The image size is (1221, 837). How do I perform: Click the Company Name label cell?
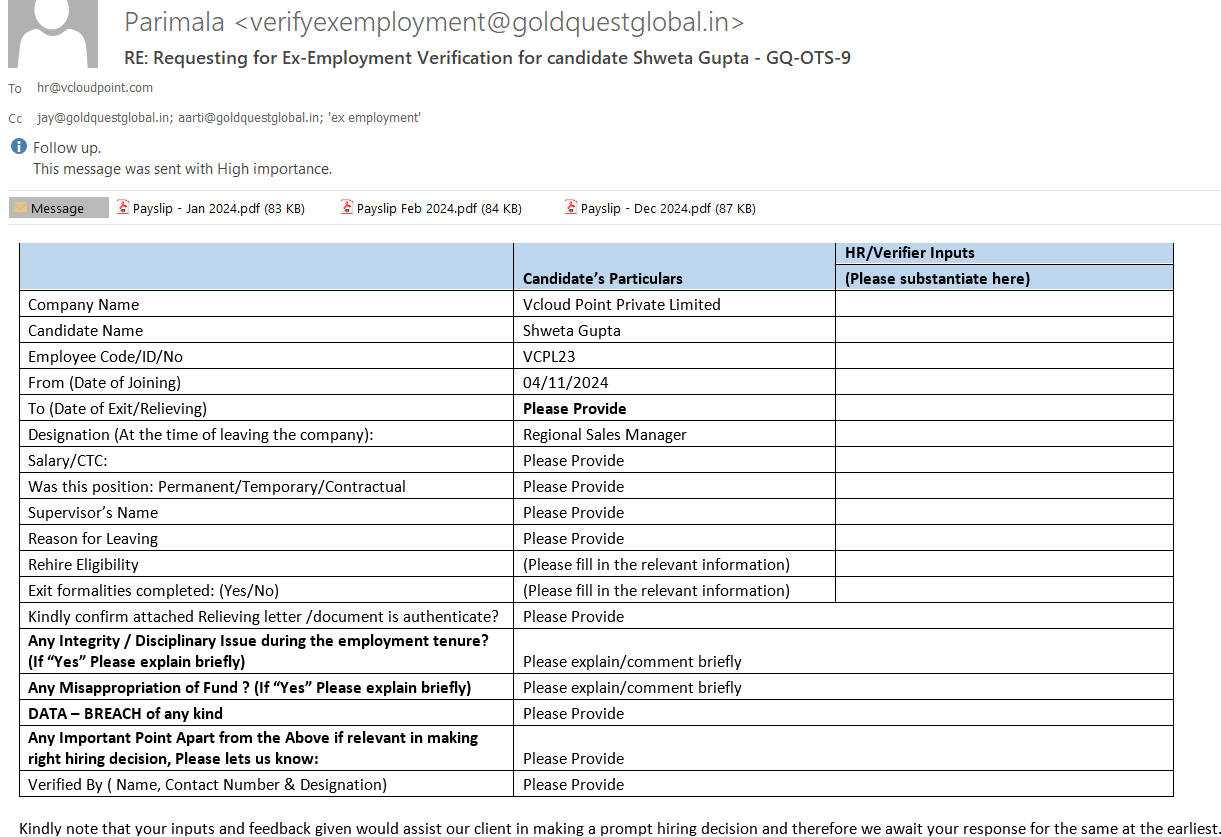[x=266, y=304]
